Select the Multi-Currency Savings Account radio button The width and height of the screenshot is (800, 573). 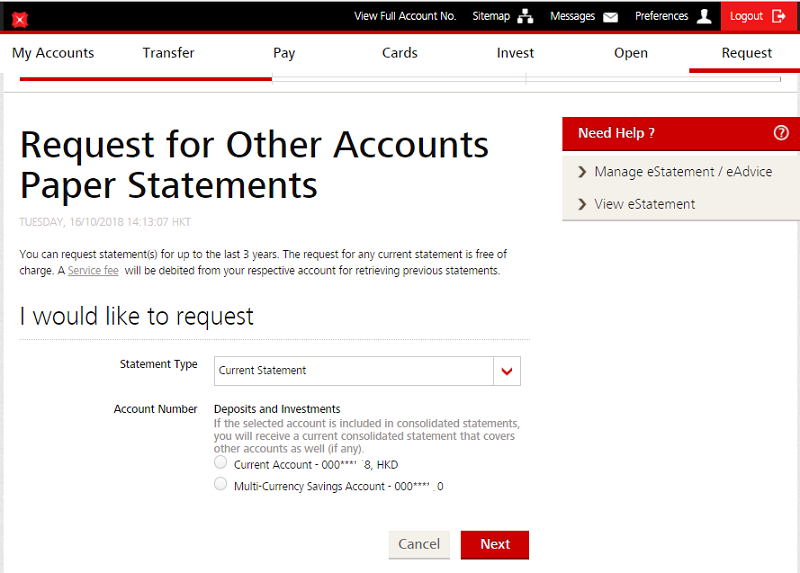(x=221, y=485)
